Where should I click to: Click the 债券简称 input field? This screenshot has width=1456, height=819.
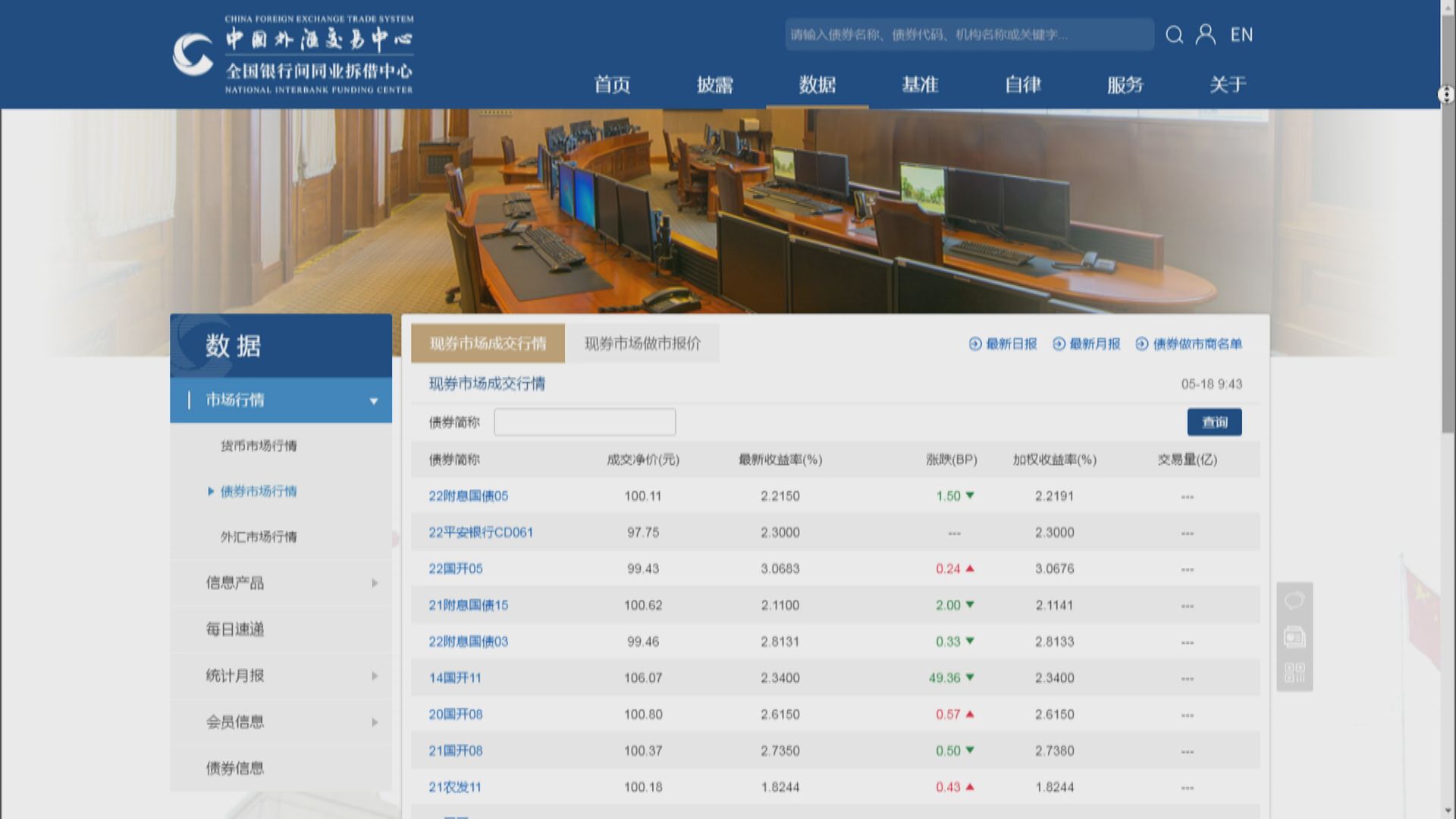[585, 422]
